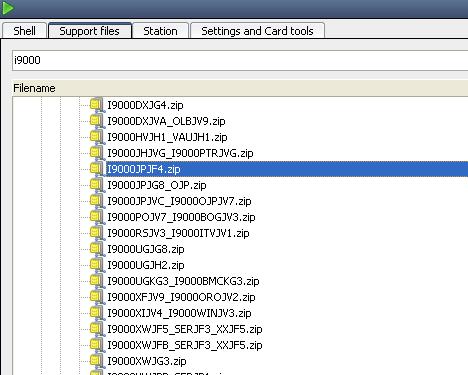Select file I9000XIJV4_I9000WINJV3.zip
The width and height of the screenshot is (468, 375).
179,313
